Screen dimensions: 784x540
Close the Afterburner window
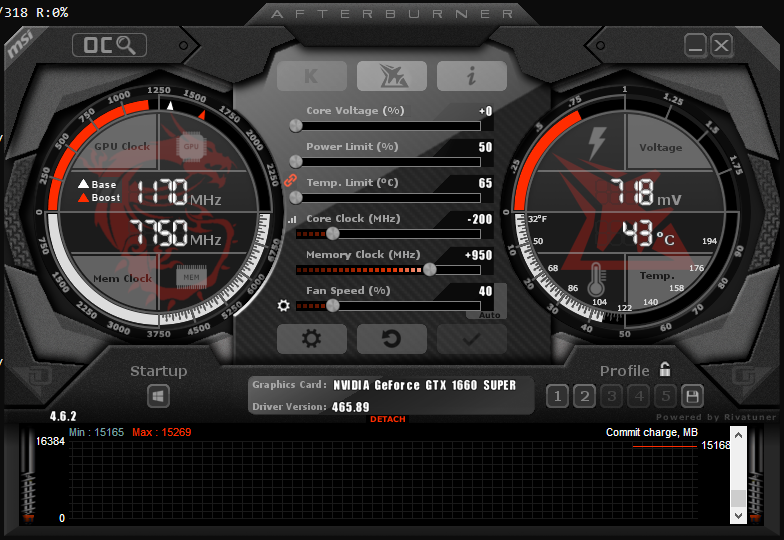(722, 46)
